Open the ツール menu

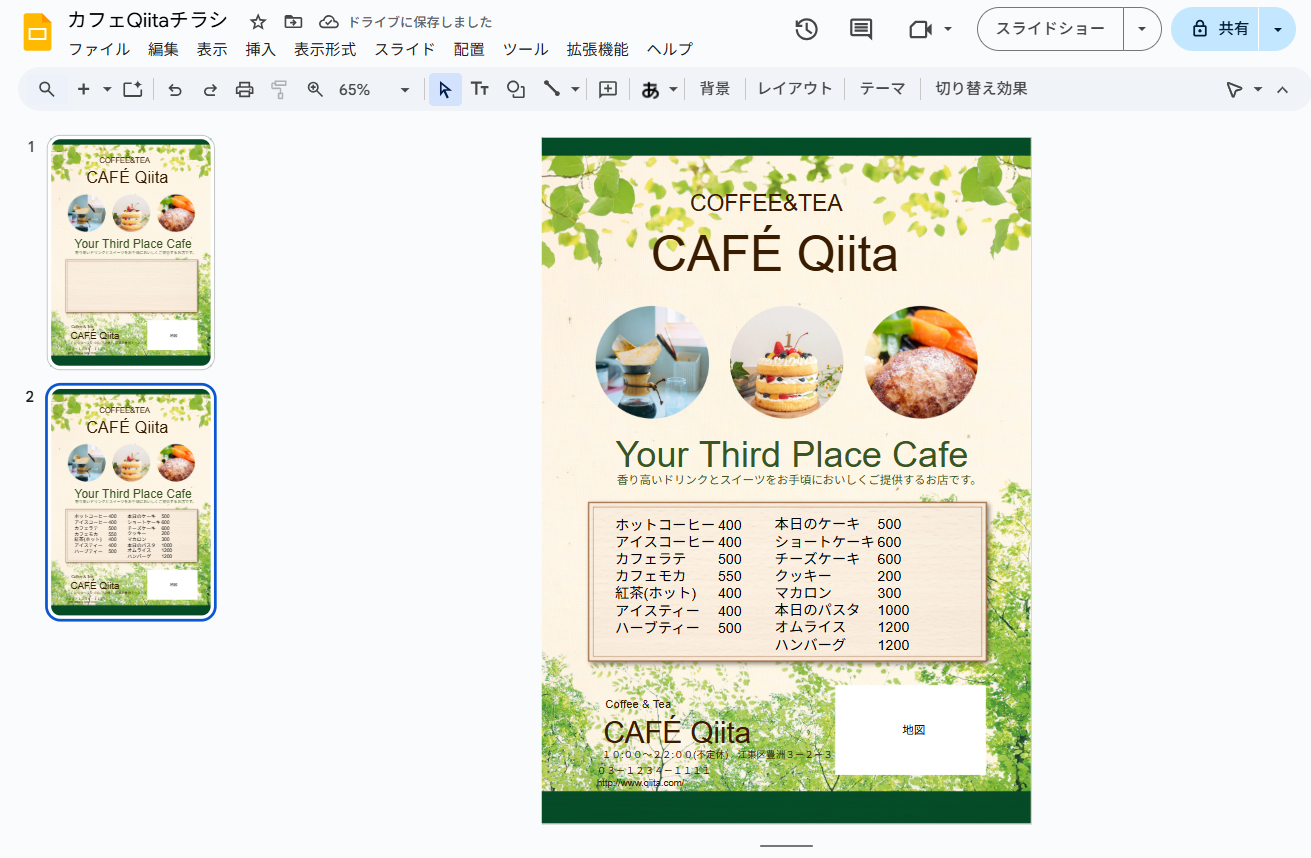pos(525,49)
